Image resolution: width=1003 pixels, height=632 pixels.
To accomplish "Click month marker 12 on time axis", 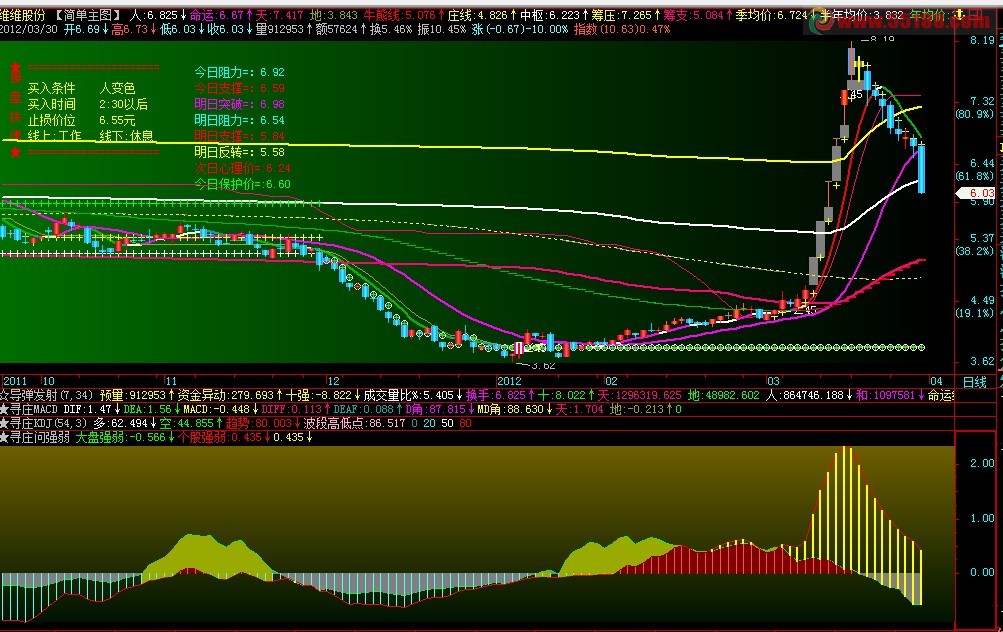I will point(333,381).
